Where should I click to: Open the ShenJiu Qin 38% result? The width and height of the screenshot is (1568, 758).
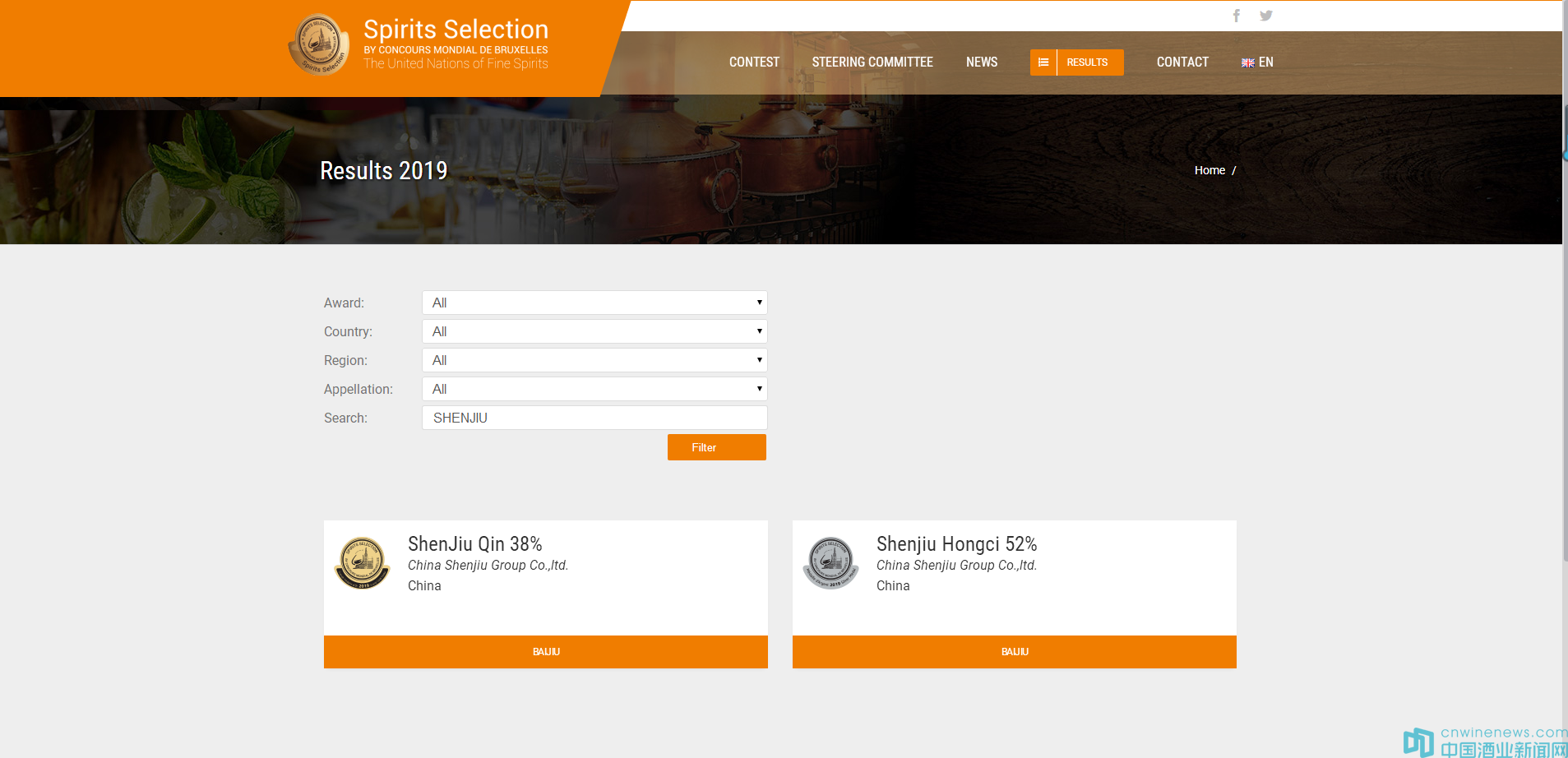474,544
